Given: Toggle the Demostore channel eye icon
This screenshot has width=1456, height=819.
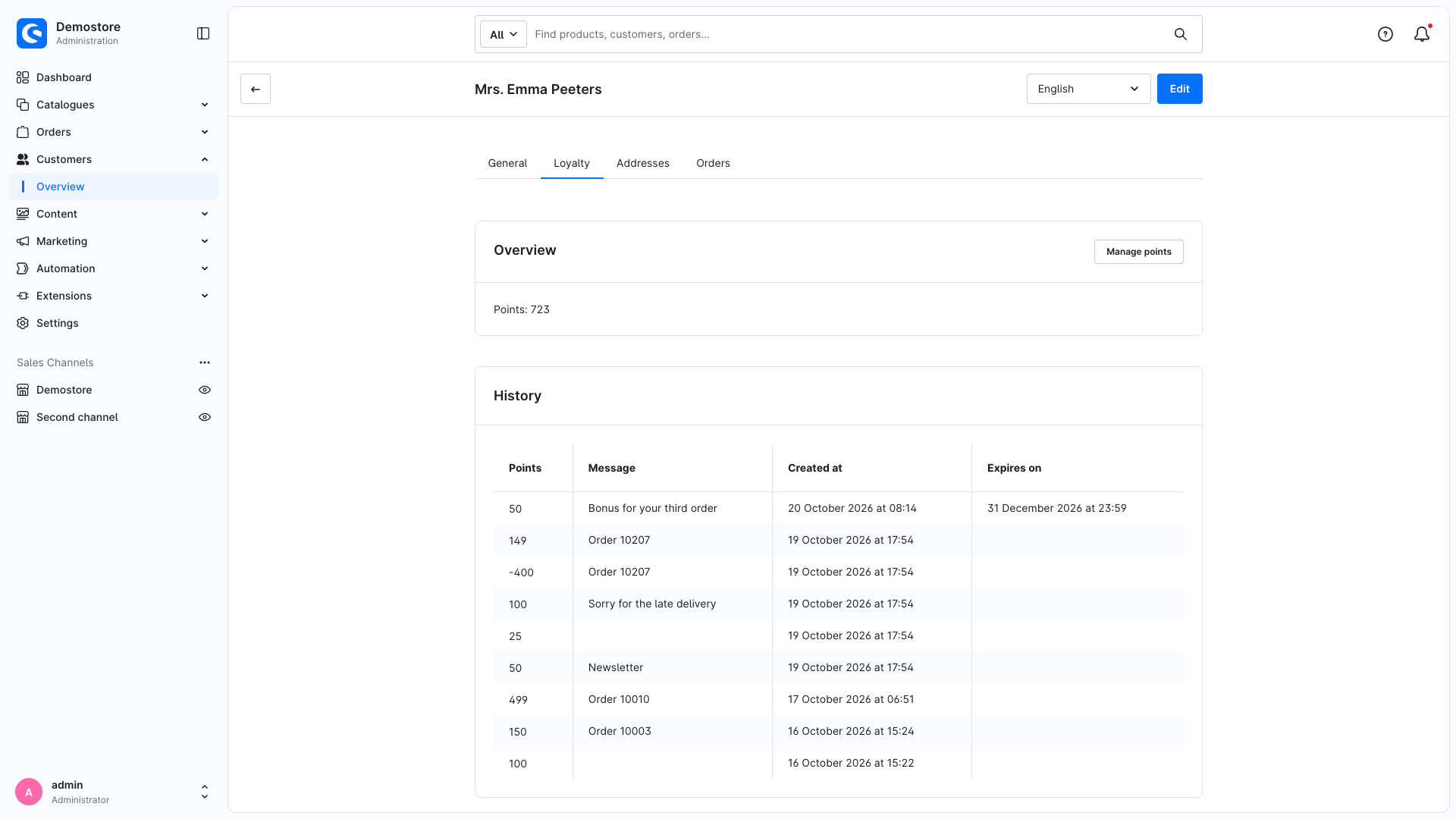Looking at the screenshot, I should point(205,390).
